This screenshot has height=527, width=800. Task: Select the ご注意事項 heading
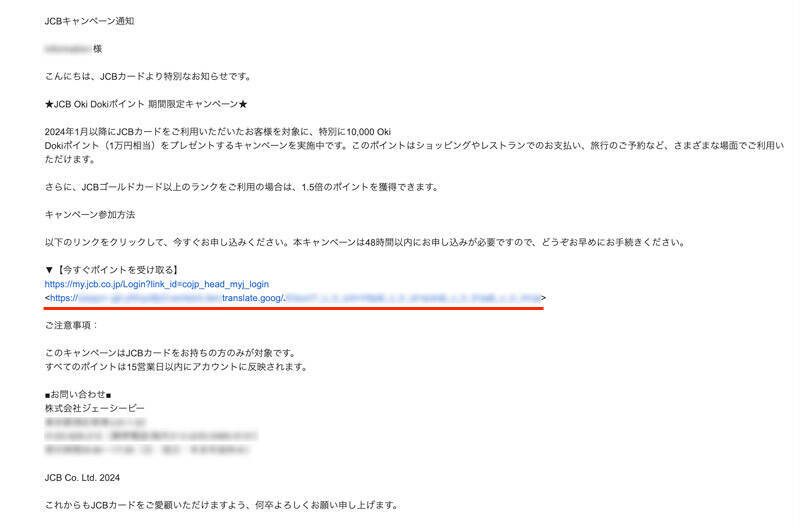[x=71, y=325]
